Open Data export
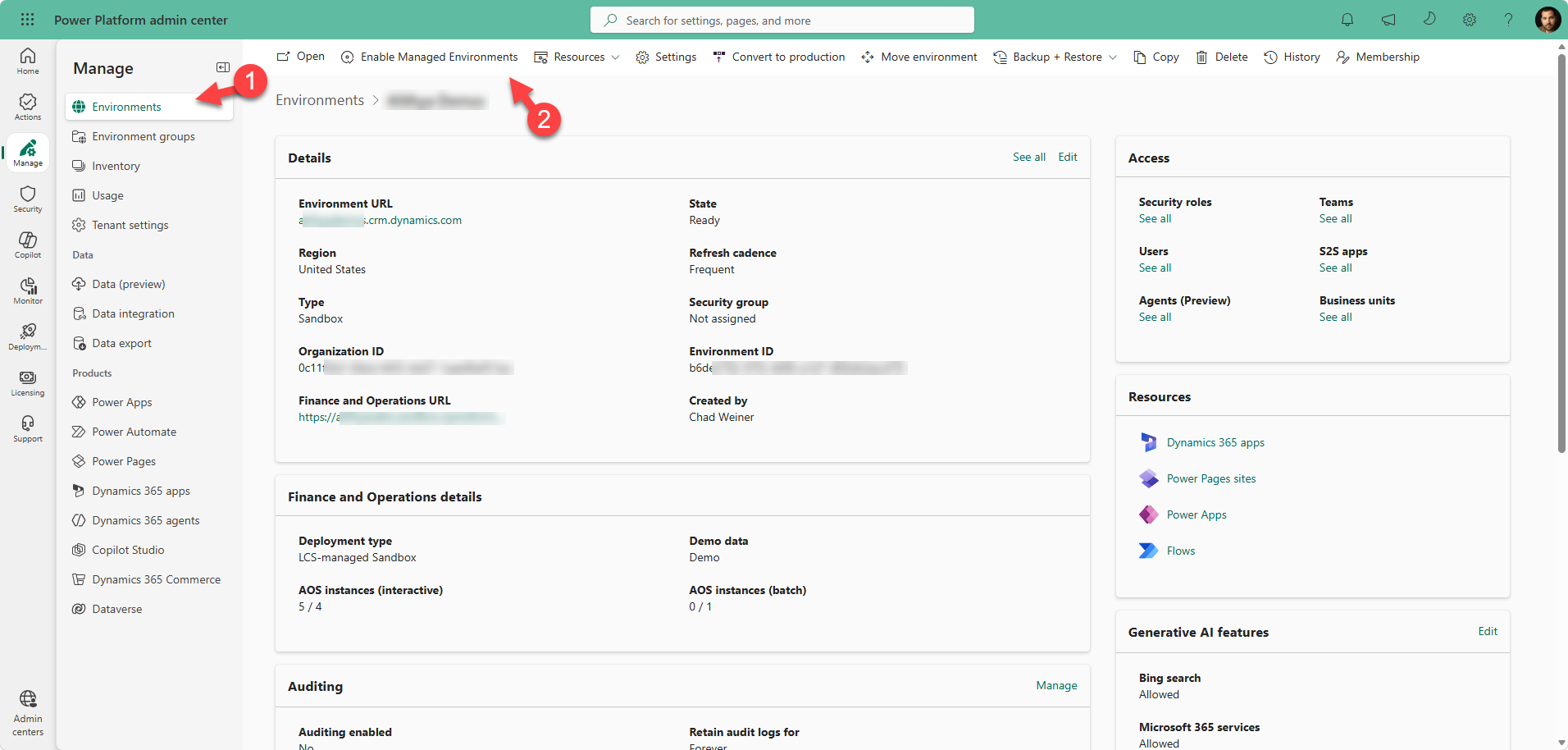 click(148, 343)
